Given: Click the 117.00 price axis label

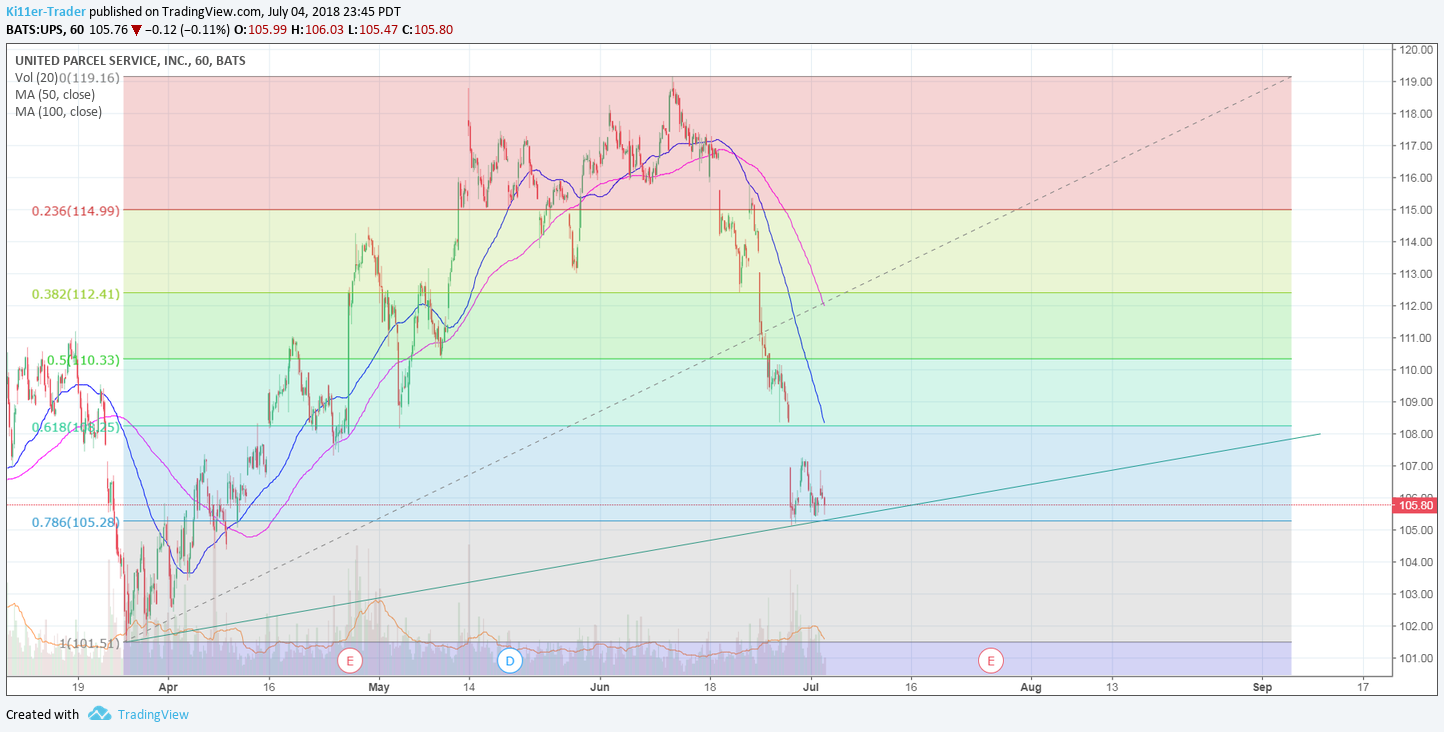Looking at the screenshot, I should coord(1418,145).
